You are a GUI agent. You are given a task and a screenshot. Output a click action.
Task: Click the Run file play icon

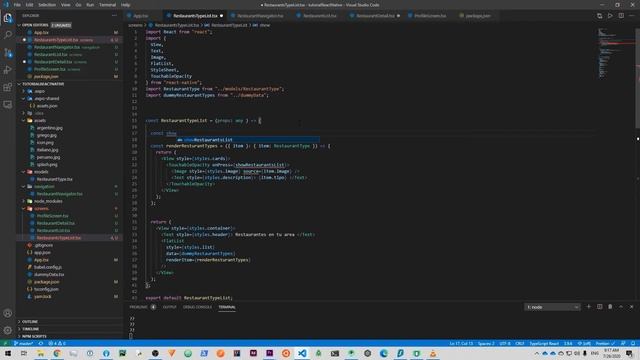point(610,16)
